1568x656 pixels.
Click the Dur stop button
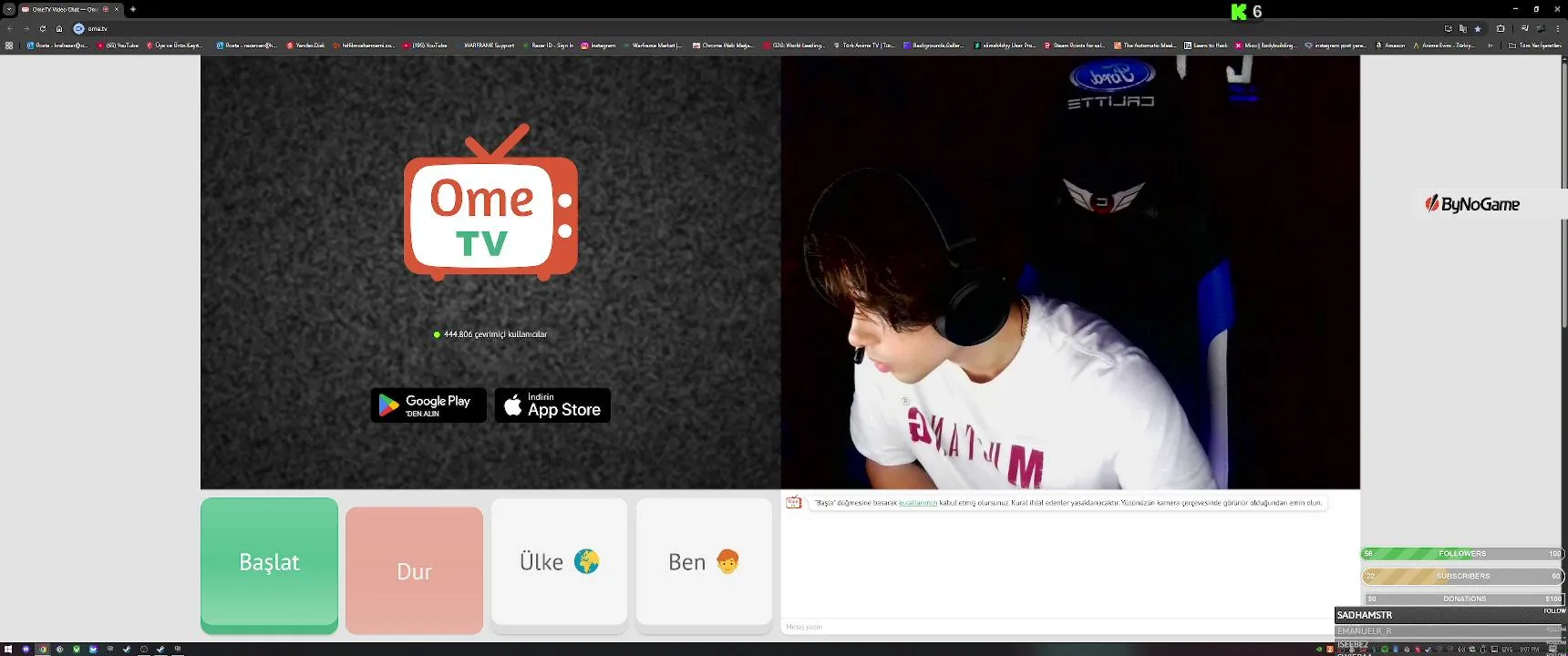(x=414, y=571)
